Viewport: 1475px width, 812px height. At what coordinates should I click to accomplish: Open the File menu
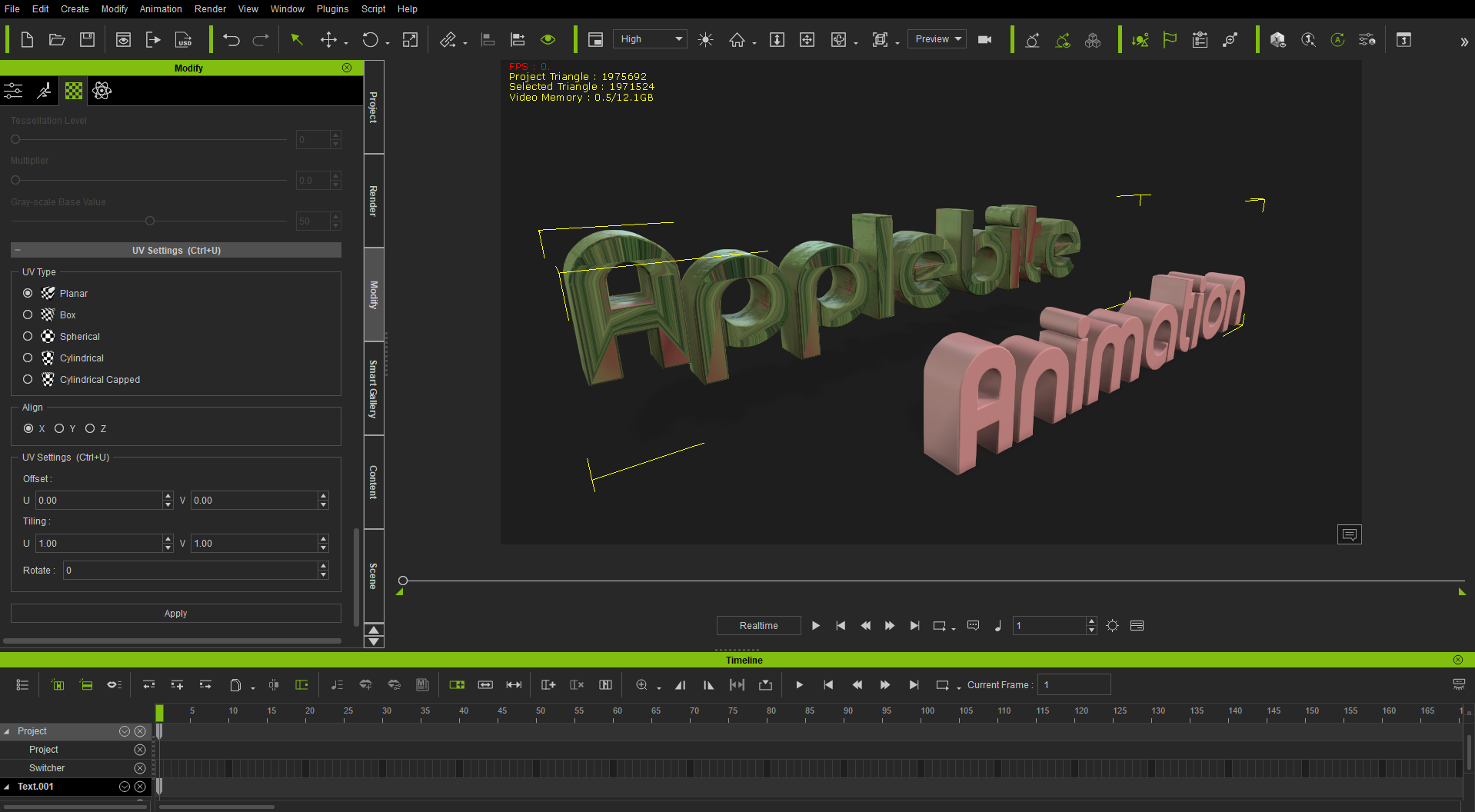click(x=12, y=8)
